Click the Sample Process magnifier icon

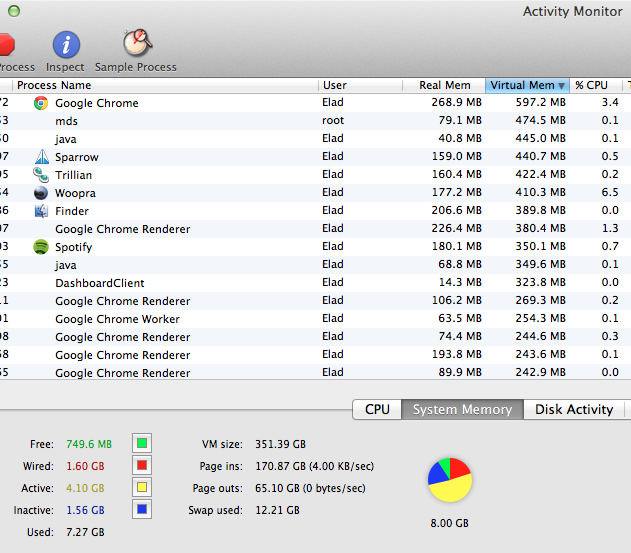click(138, 43)
